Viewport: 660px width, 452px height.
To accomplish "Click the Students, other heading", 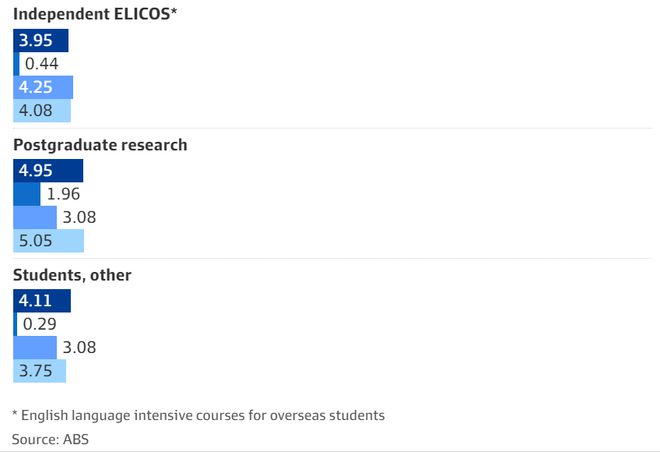I will pyautogui.click(x=72, y=275).
